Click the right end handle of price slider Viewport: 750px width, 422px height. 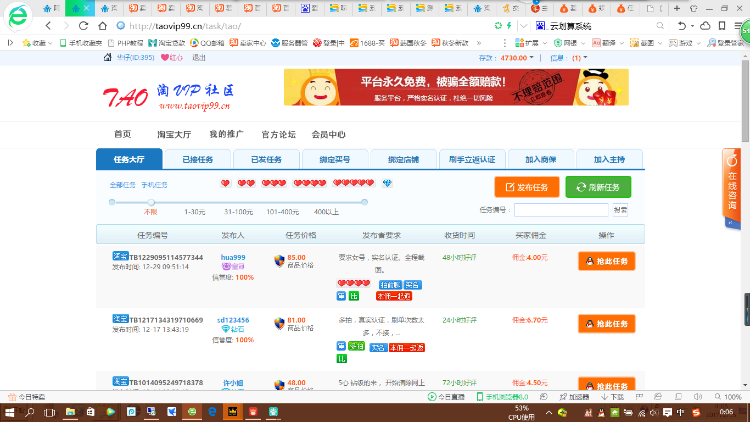click(364, 202)
